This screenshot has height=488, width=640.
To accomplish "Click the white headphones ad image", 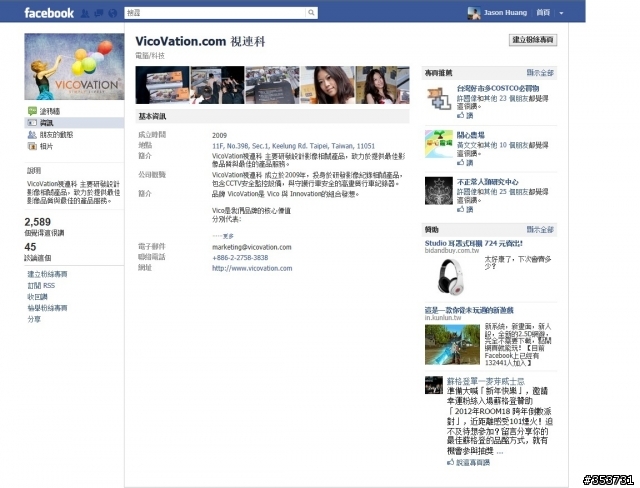I will click(450, 276).
